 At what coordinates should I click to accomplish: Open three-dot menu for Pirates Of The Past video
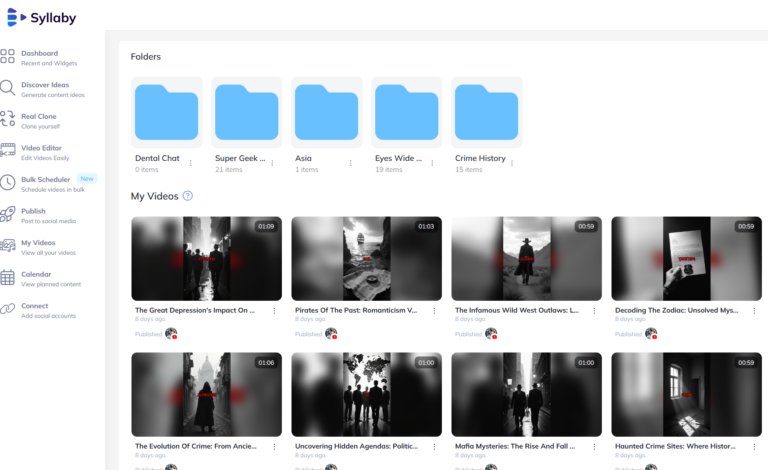pyautogui.click(x=434, y=311)
